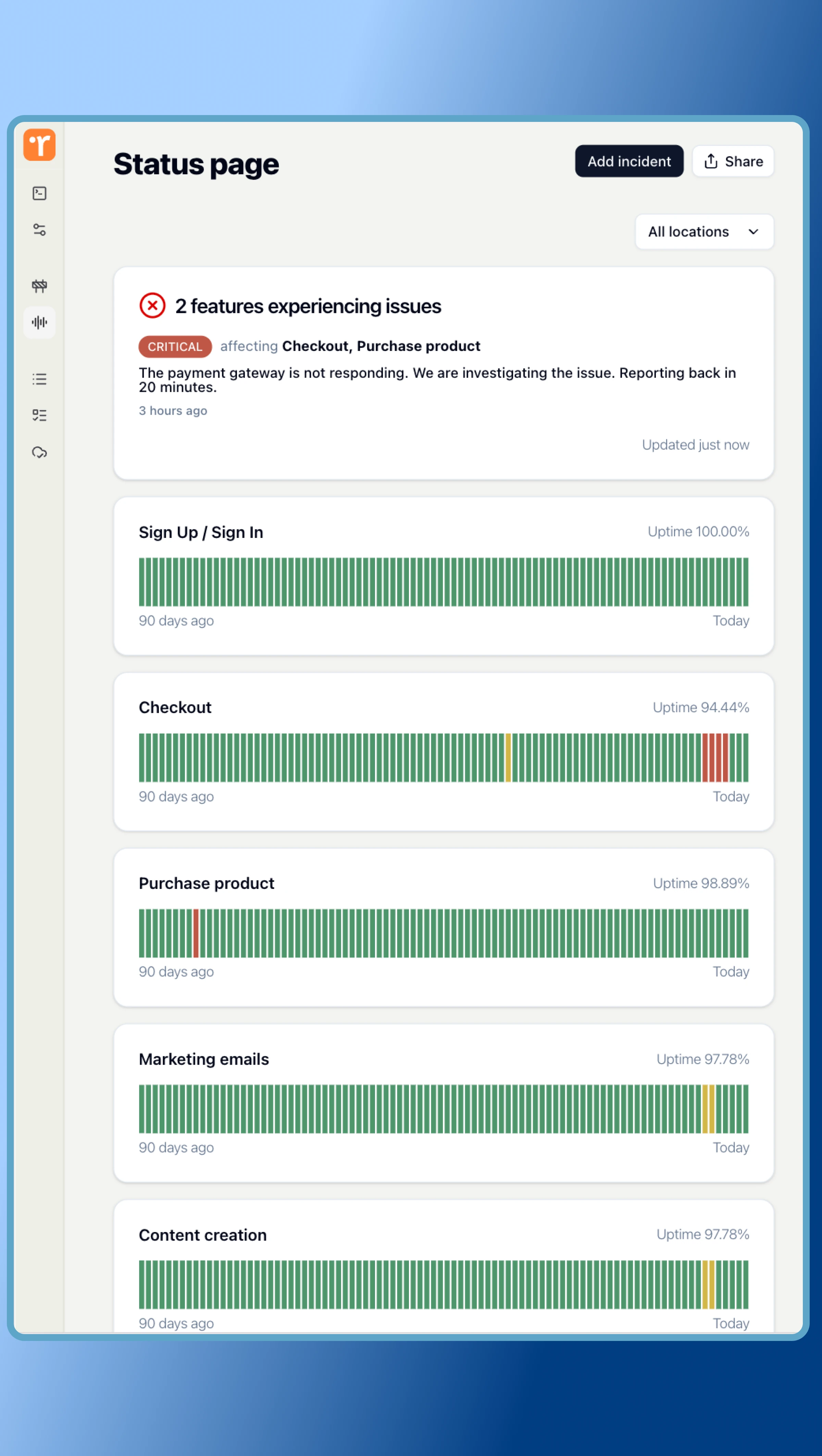
Task: Click the All locations chevron arrow
Action: 753,232
